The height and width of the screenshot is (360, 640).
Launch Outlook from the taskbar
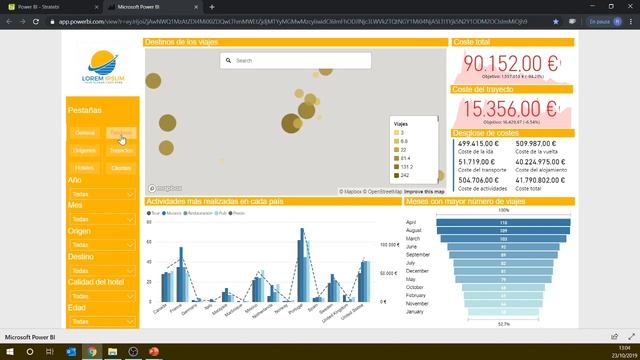click(x=71, y=351)
